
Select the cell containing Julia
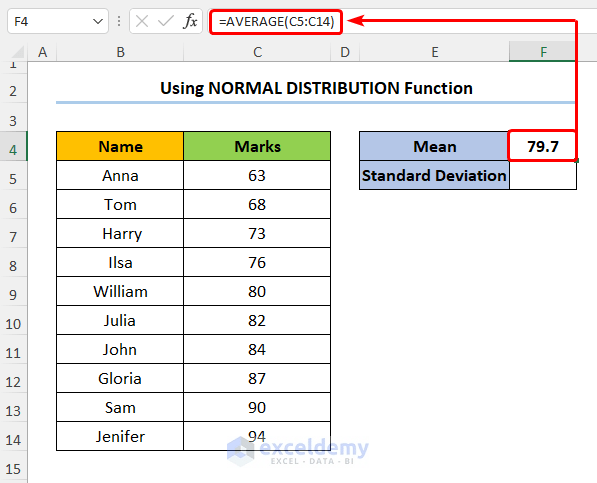[120, 320]
